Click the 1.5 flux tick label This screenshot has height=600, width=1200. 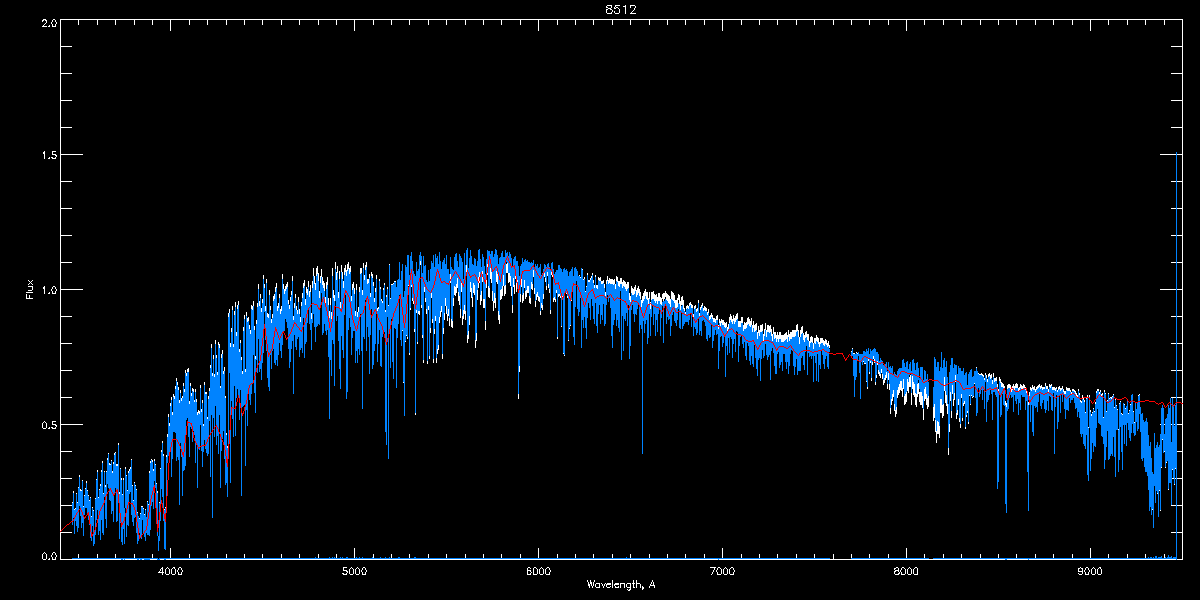(x=48, y=155)
